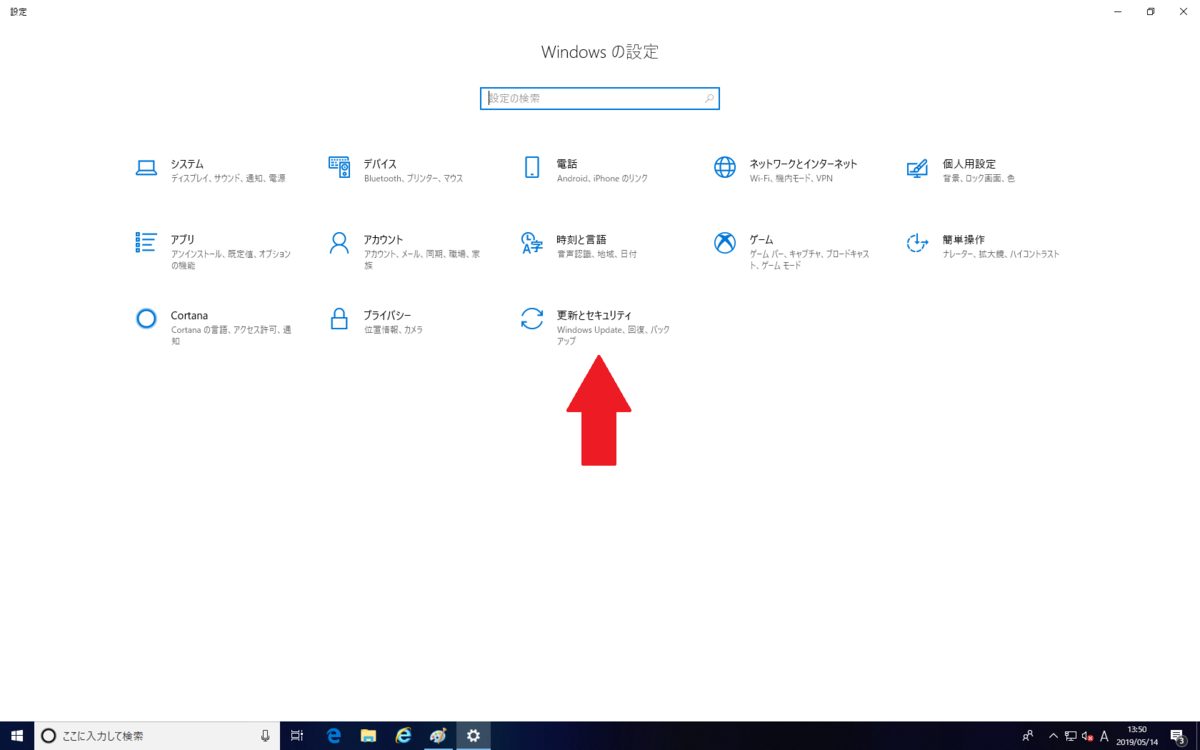Click the text 'ナレーター、拡大鏡、ハイコントラスト'
Screen dimensions: 1200x750
(x=1000, y=254)
